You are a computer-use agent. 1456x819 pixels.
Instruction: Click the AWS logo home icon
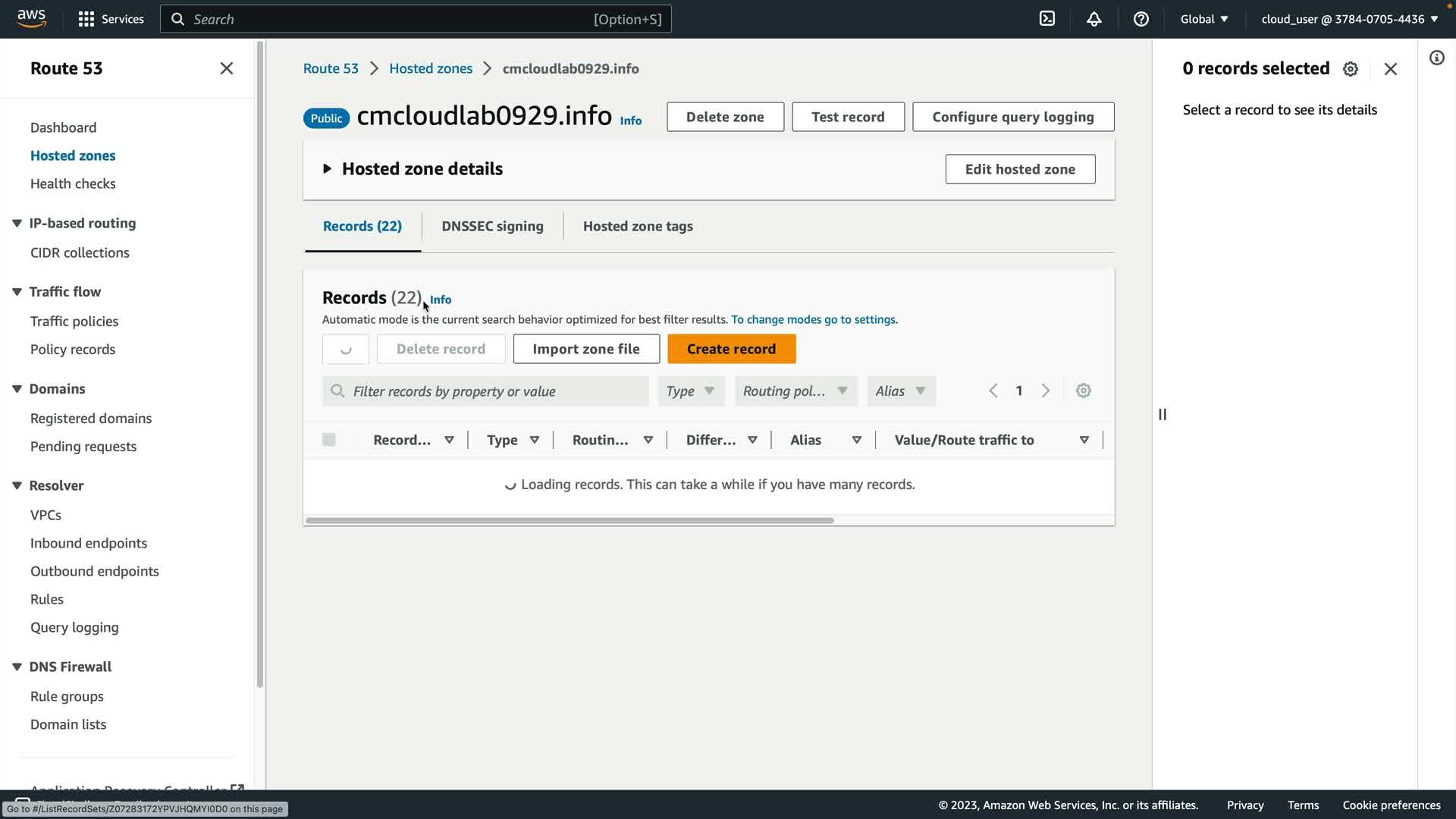[x=31, y=18]
